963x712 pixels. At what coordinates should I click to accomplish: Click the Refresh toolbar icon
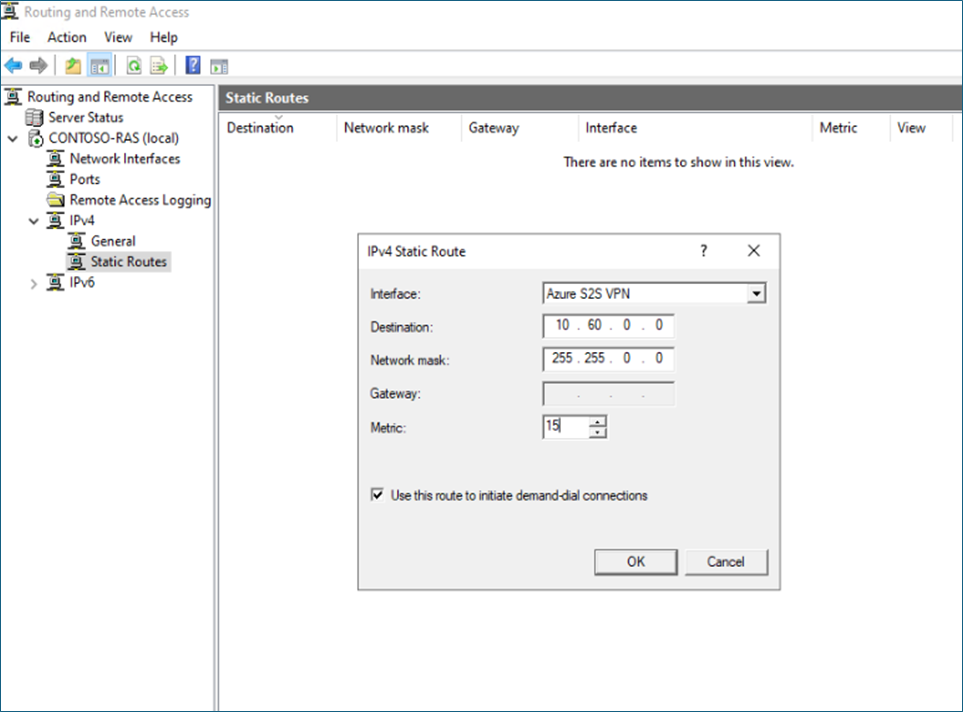click(x=133, y=66)
